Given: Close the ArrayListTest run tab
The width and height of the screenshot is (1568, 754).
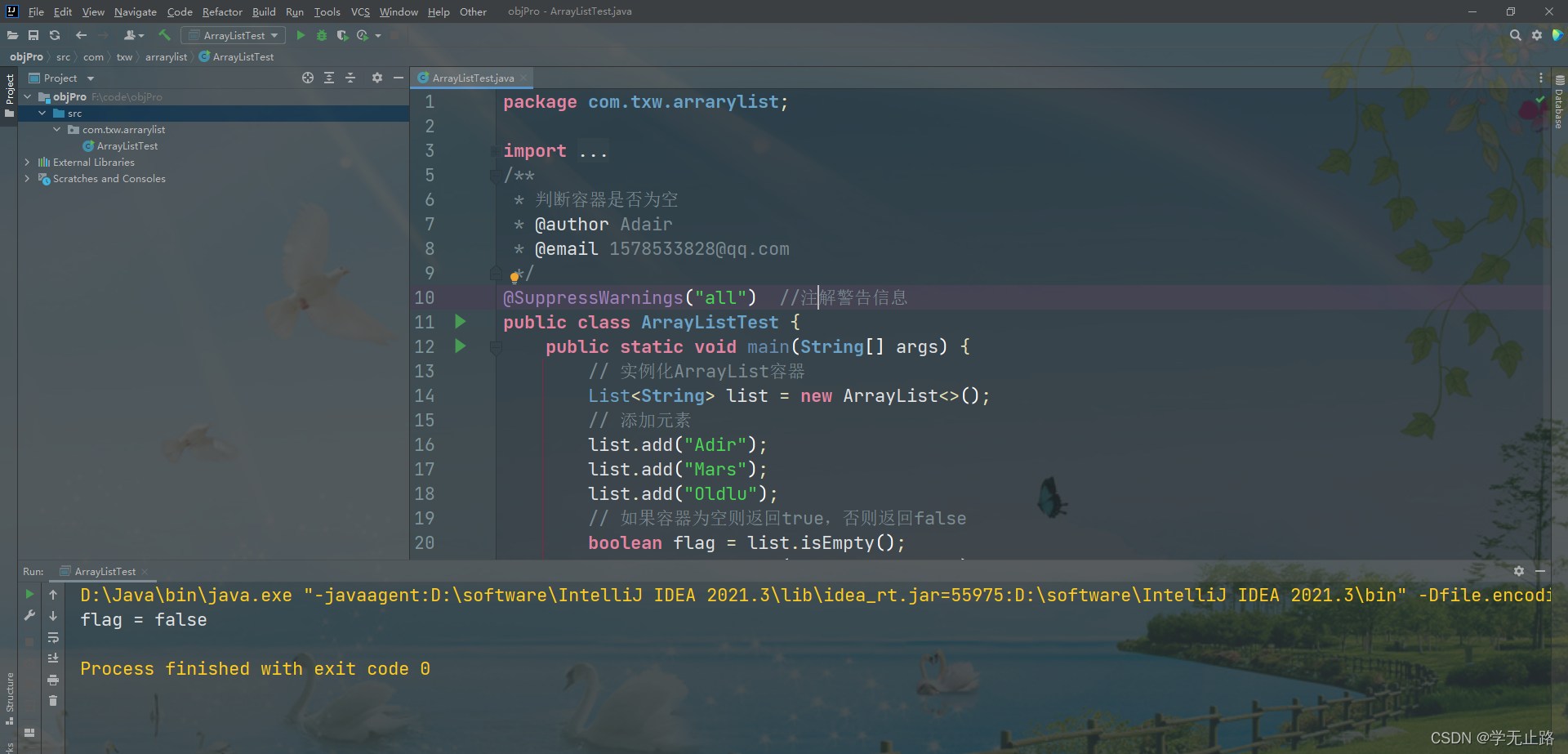Looking at the screenshot, I should 145,571.
